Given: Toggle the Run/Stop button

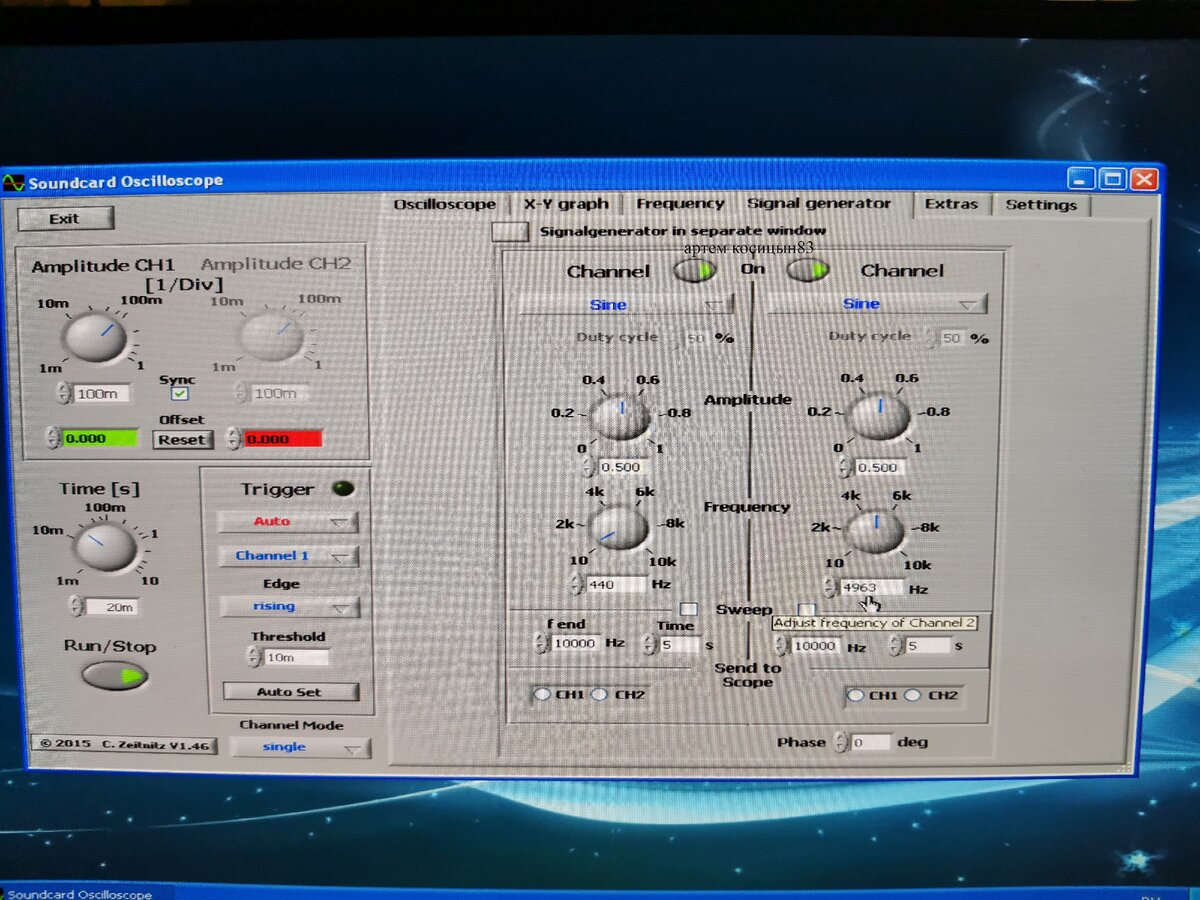Looking at the screenshot, I should tap(115, 676).
